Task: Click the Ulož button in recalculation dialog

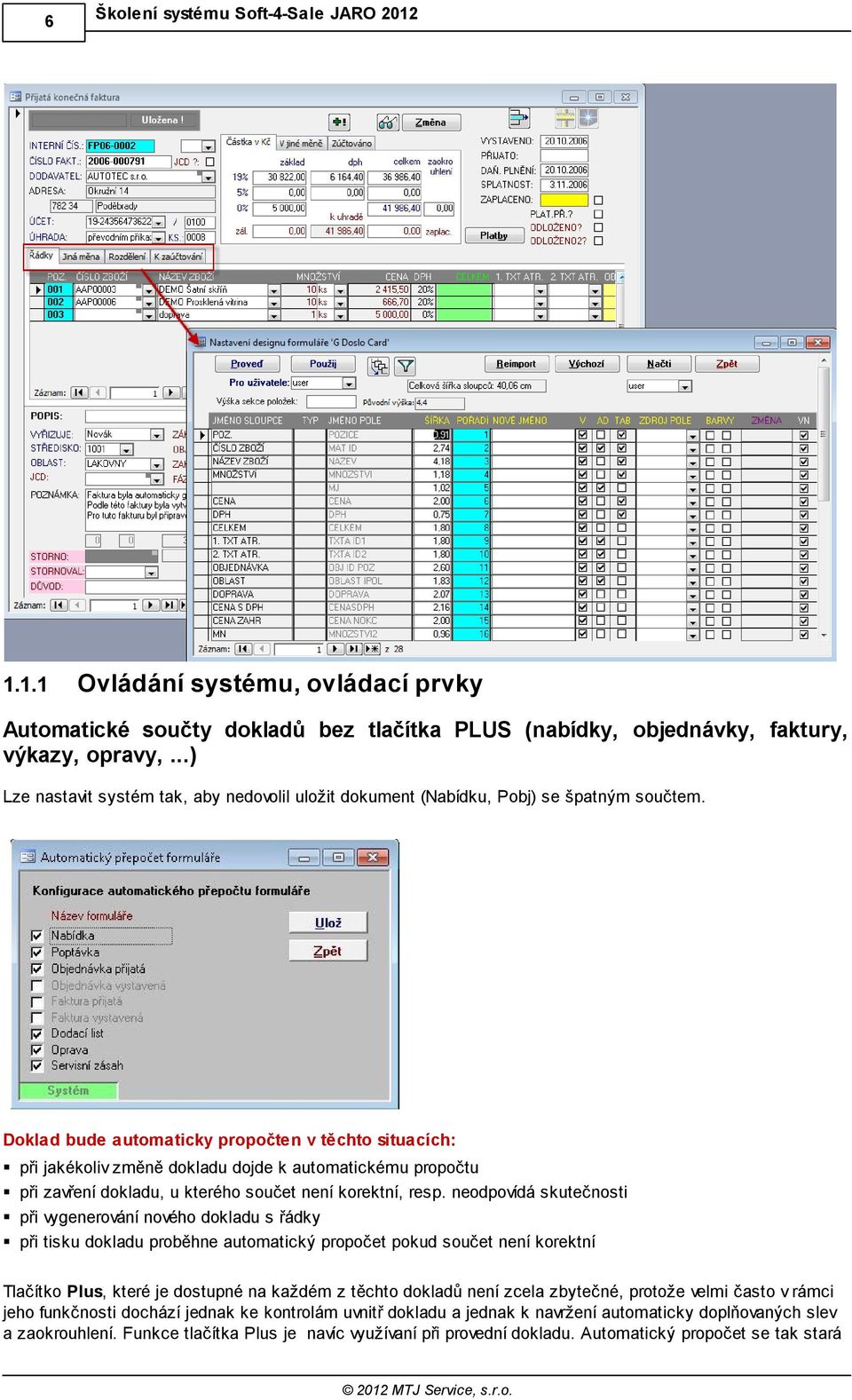Action: [328, 923]
